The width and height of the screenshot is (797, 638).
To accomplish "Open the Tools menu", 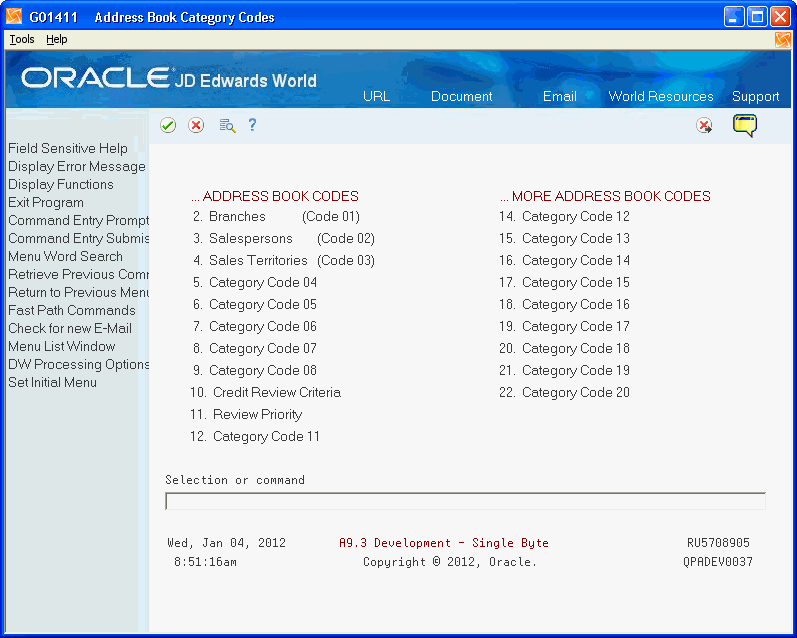I will point(22,39).
